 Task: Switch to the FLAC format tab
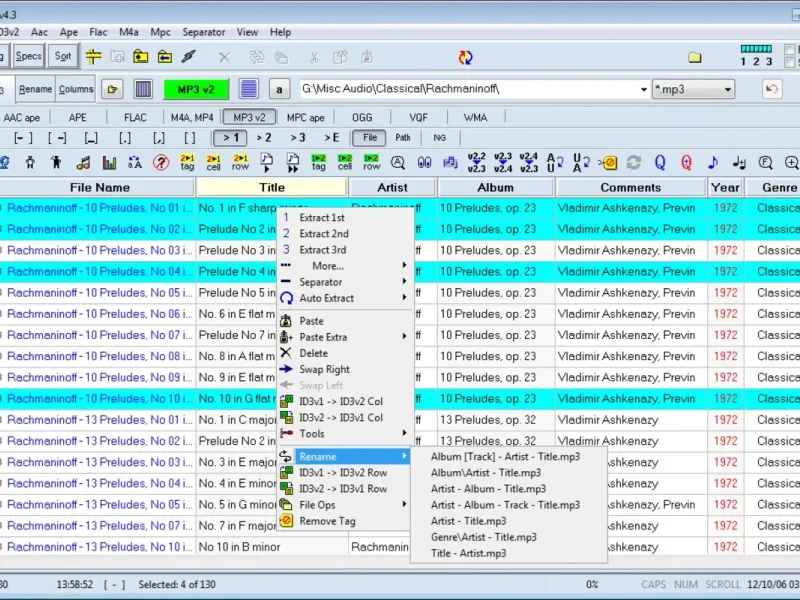pos(135,117)
